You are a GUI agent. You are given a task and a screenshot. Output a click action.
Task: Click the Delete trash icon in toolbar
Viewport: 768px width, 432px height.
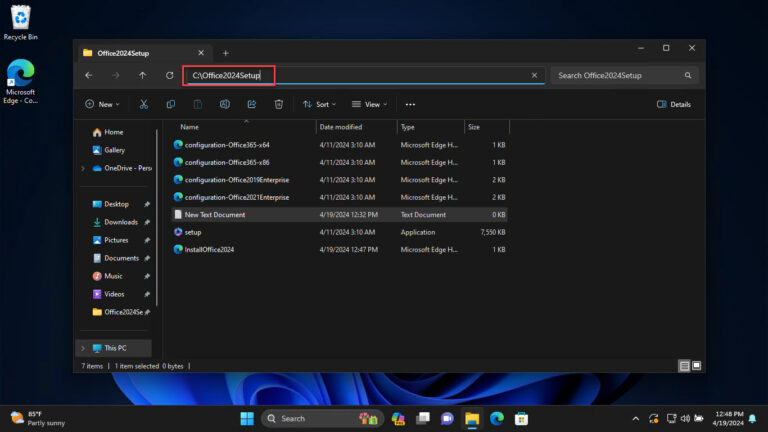coord(279,104)
